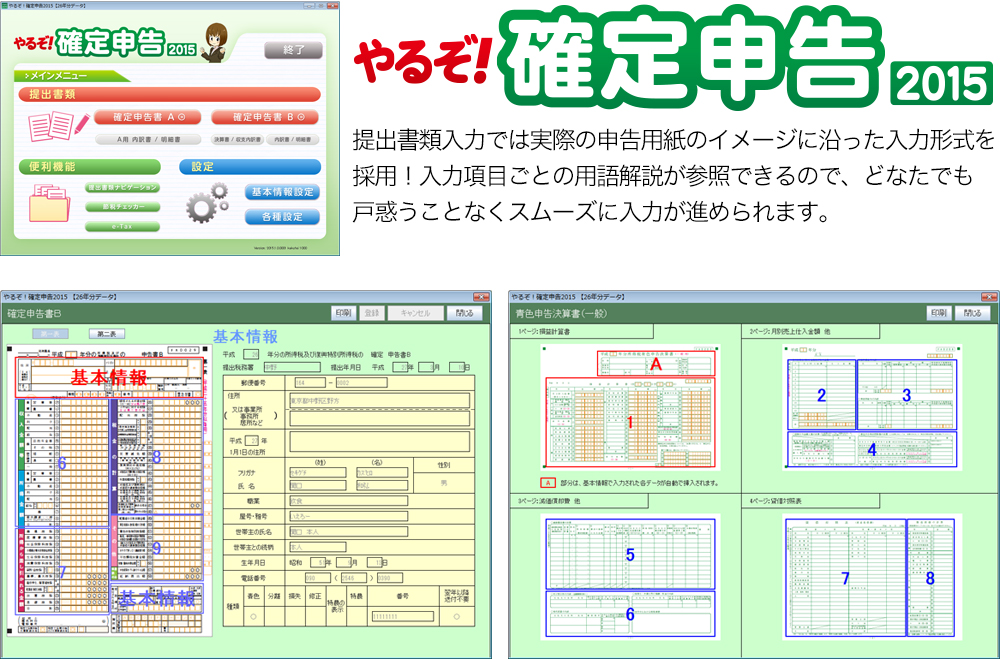This screenshot has height=659, width=1000.
Task: Open 基本情報設定 in settings
Action: (283, 192)
